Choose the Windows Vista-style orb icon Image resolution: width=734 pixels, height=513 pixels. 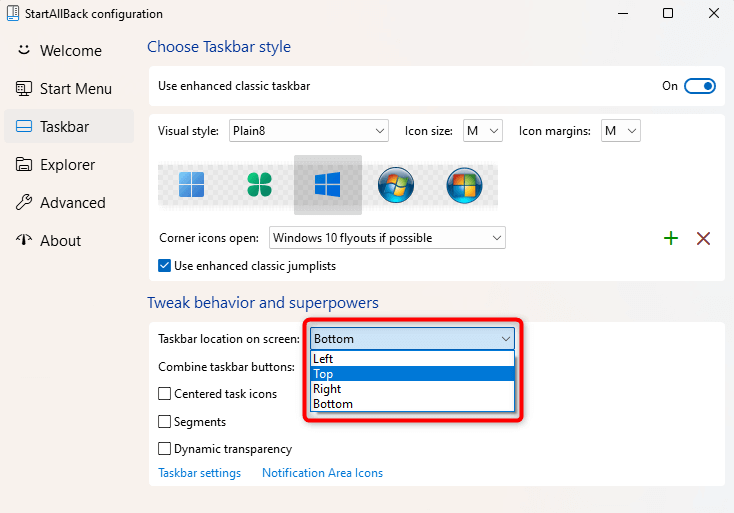click(463, 185)
